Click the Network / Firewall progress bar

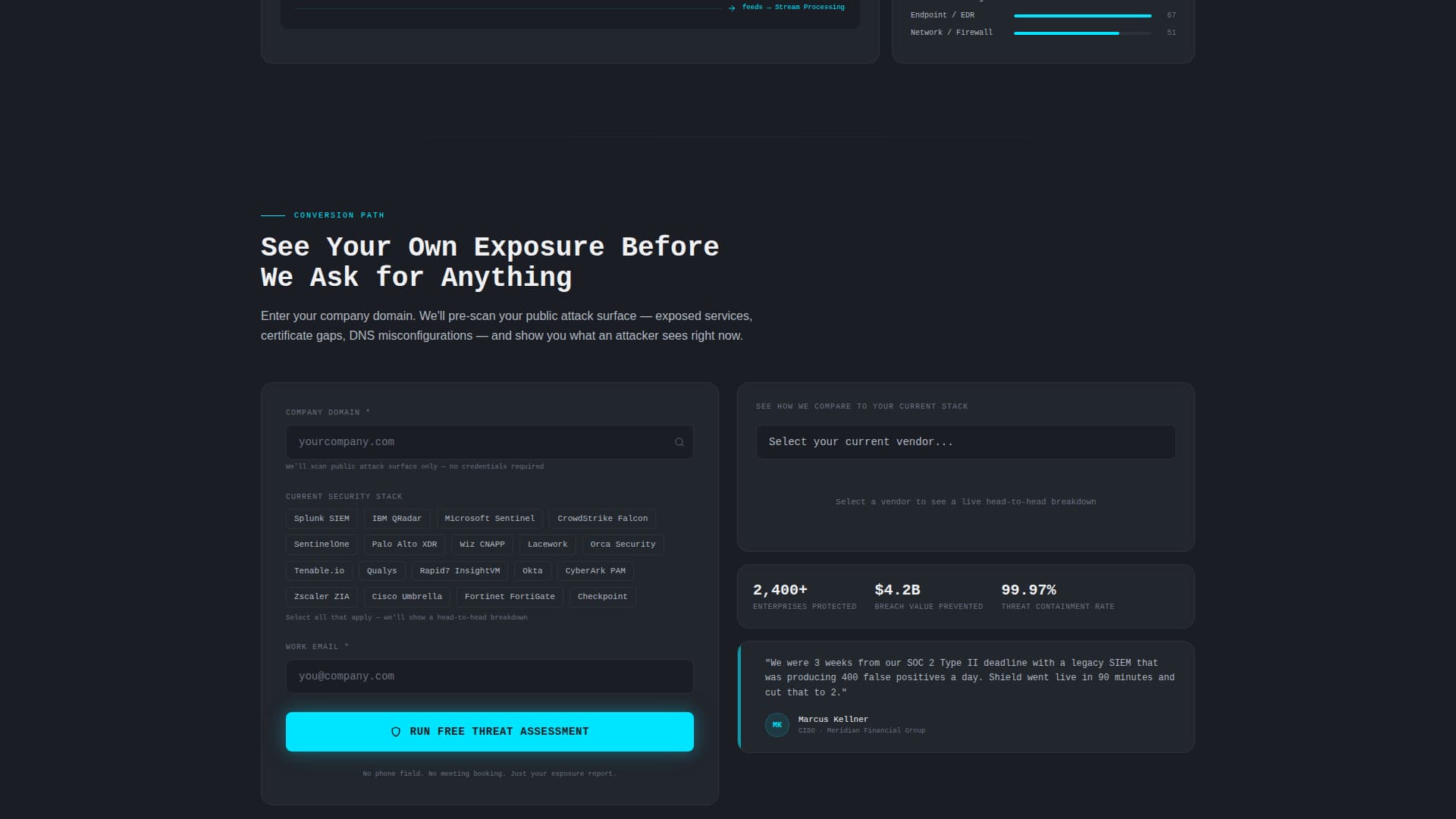(x=1083, y=33)
